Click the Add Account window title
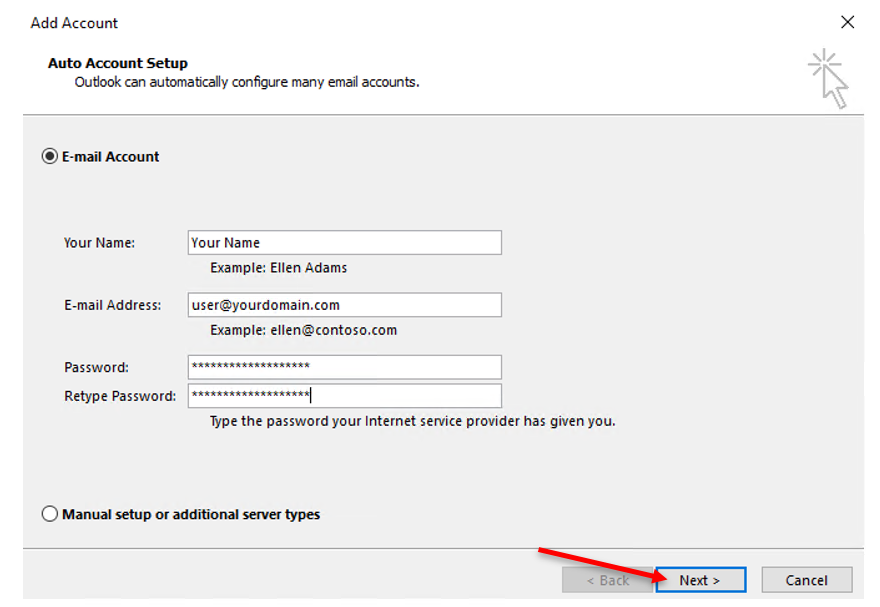 coord(74,23)
